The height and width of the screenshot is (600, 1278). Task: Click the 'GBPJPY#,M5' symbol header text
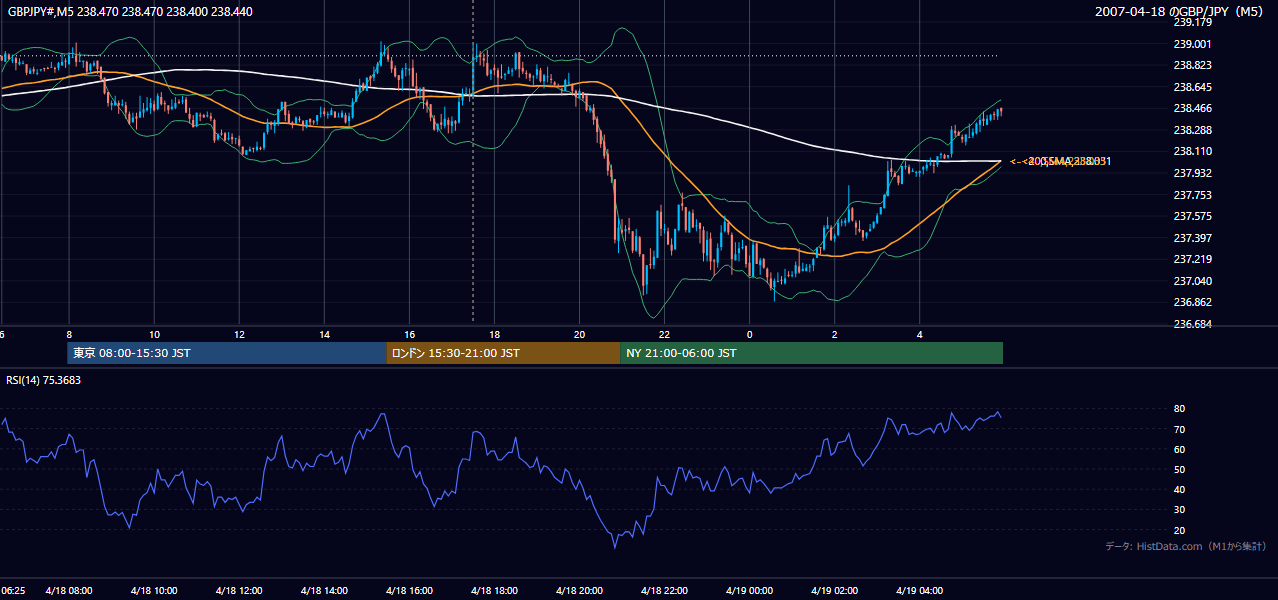click(40, 11)
